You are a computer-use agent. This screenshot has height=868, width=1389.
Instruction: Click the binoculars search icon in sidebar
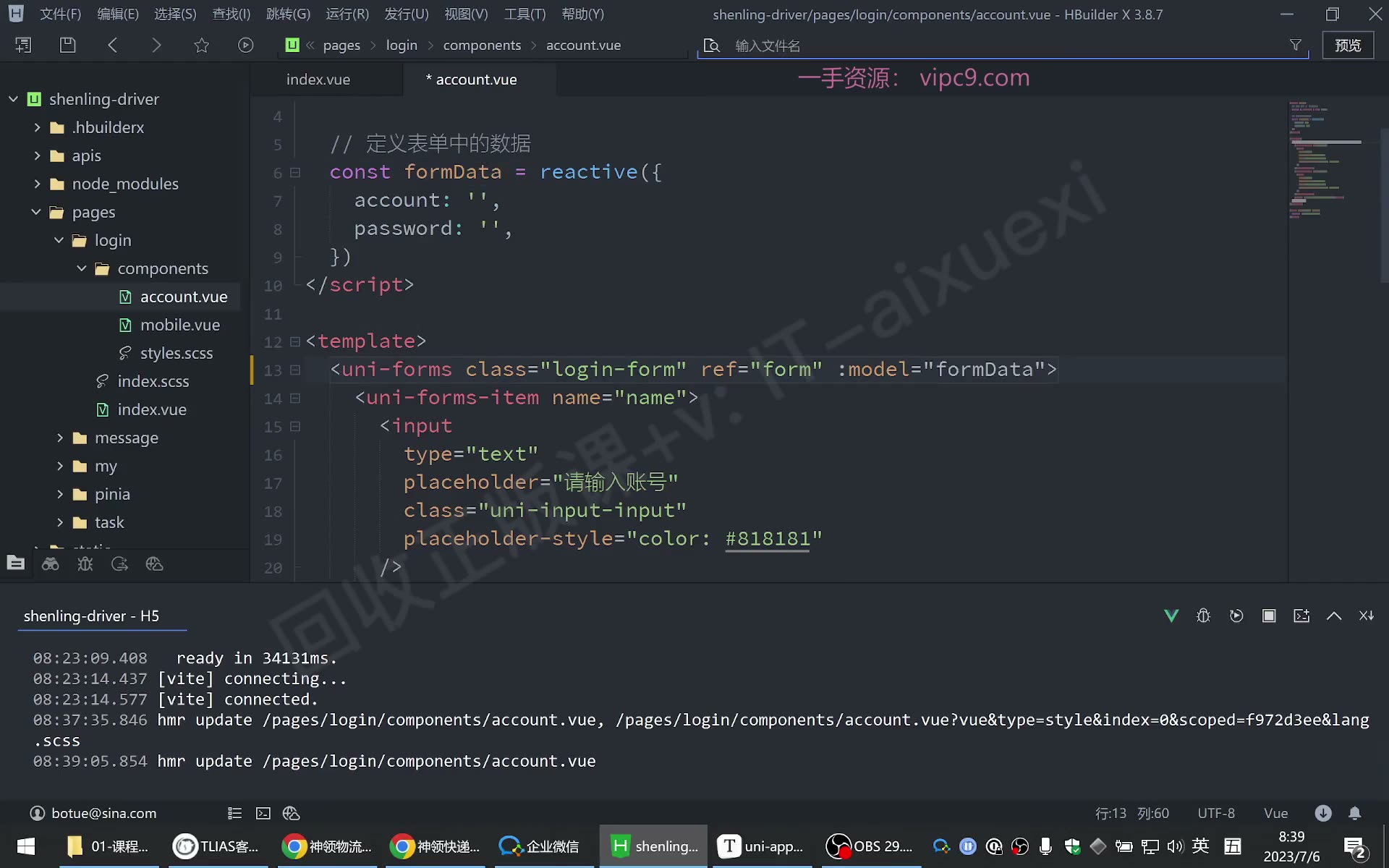click(51, 563)
